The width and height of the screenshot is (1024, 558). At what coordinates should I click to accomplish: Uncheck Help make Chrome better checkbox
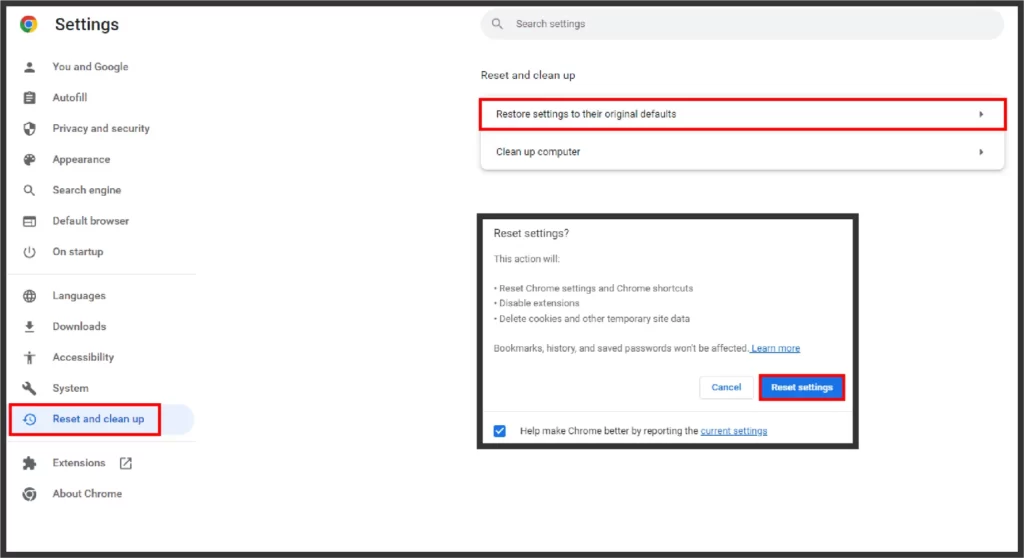click(500, 431)
